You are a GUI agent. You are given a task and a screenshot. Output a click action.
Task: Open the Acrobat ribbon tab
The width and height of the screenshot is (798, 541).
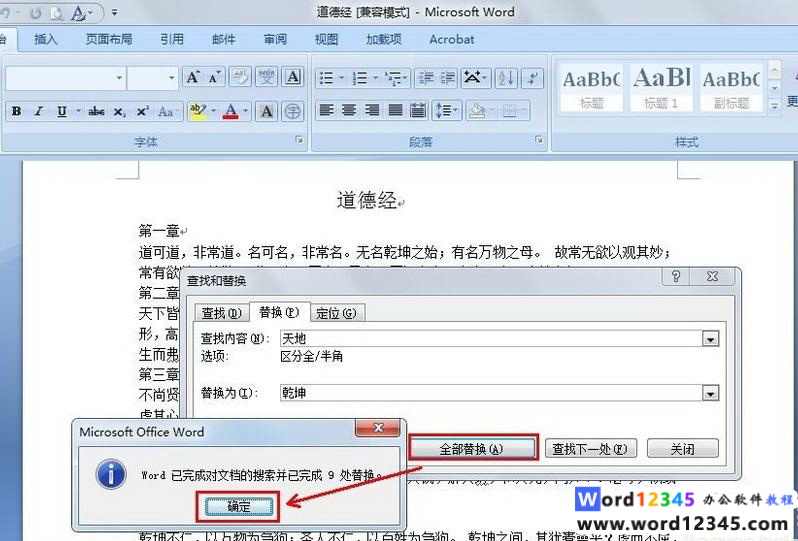pyautogui.click(x=451, y=39)
